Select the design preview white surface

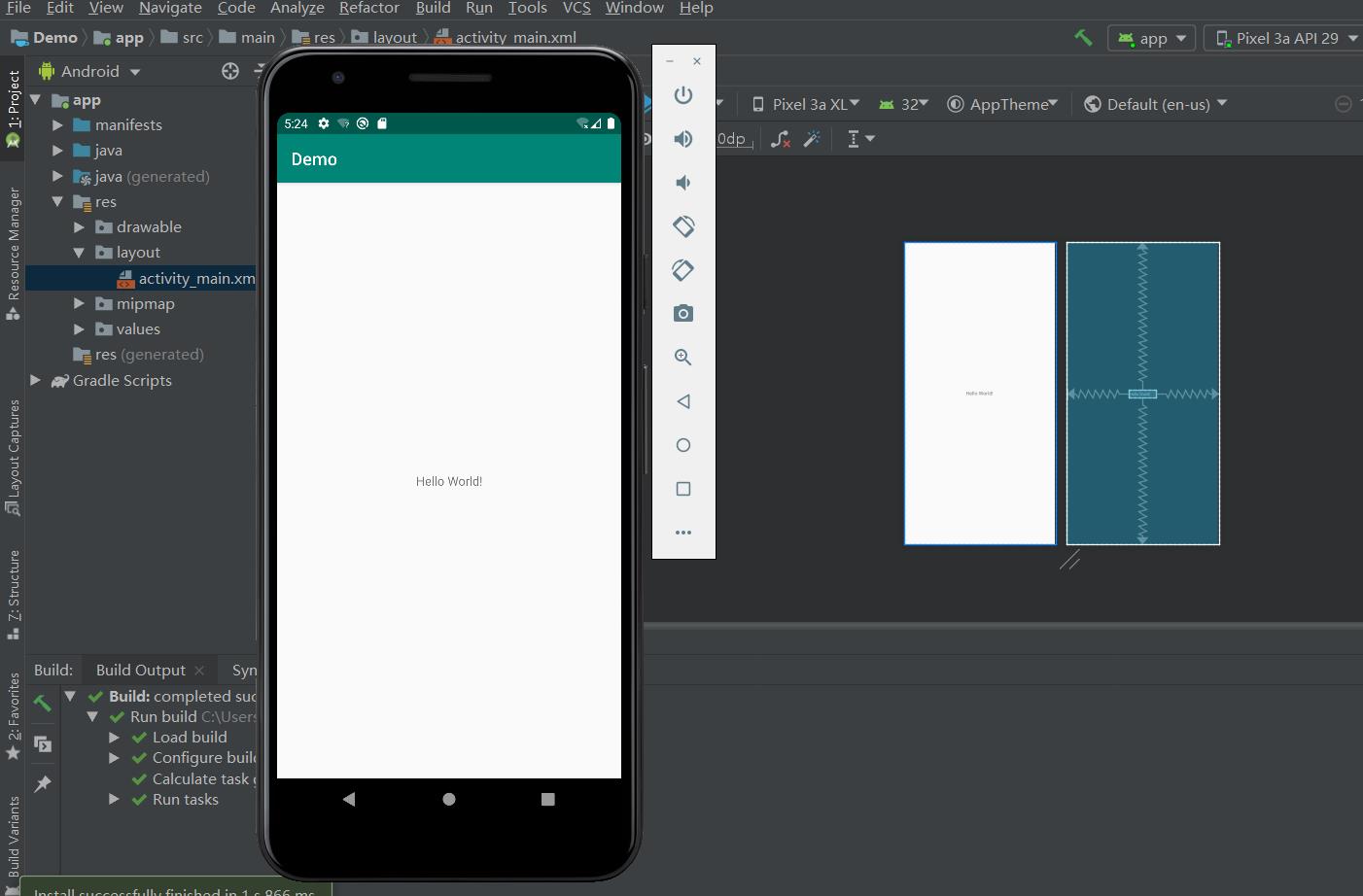980,394
